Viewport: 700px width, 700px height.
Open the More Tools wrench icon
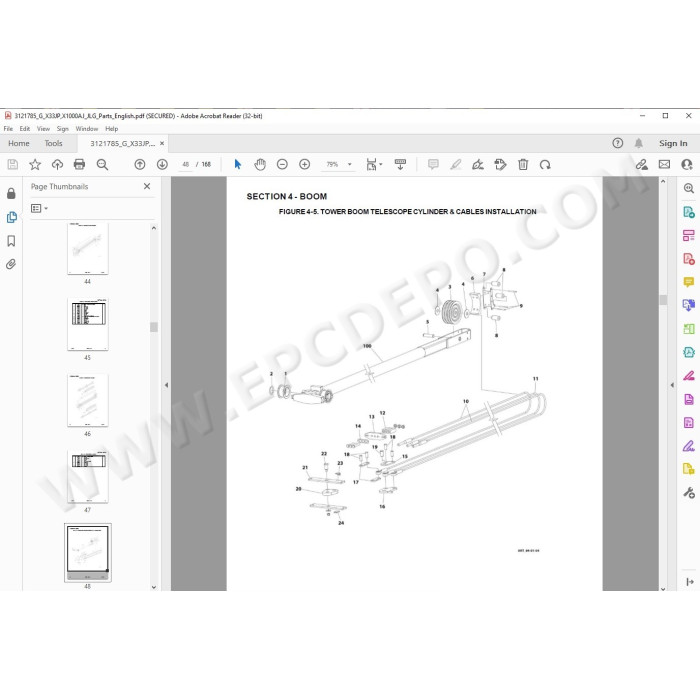[688, 492]
